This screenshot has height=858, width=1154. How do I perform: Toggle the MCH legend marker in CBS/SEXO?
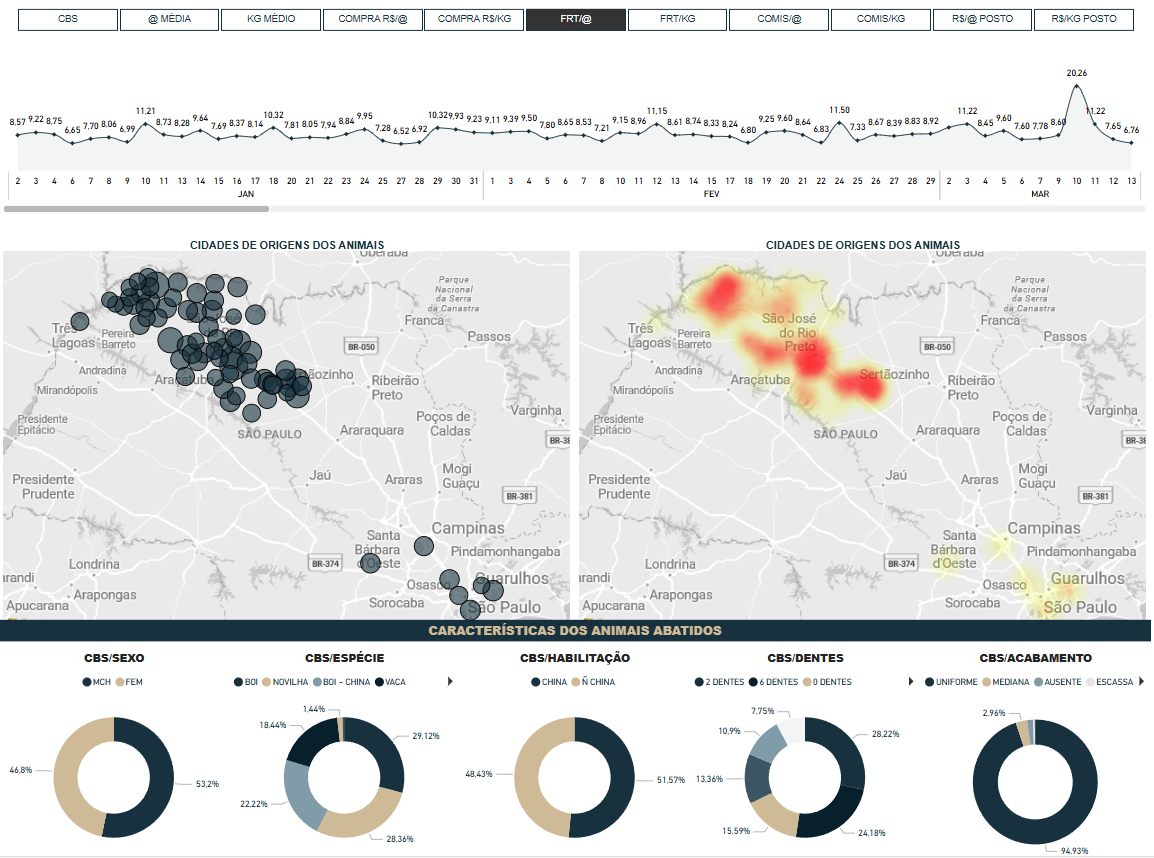pos(86,682)
